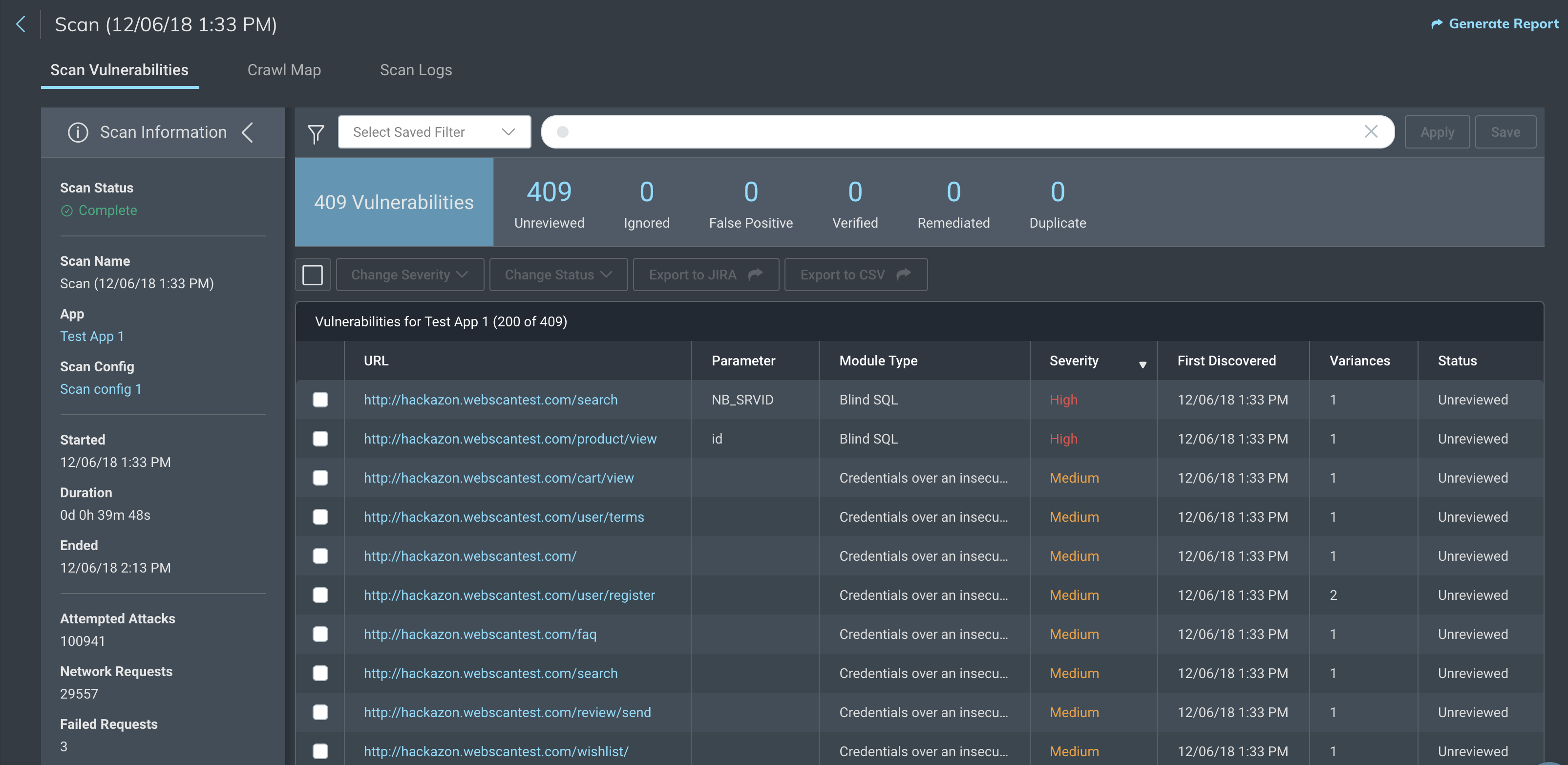Viewport: 1568px width, 765px height.
Task: Click the Export to CSV button label
Action: point(843,275)
